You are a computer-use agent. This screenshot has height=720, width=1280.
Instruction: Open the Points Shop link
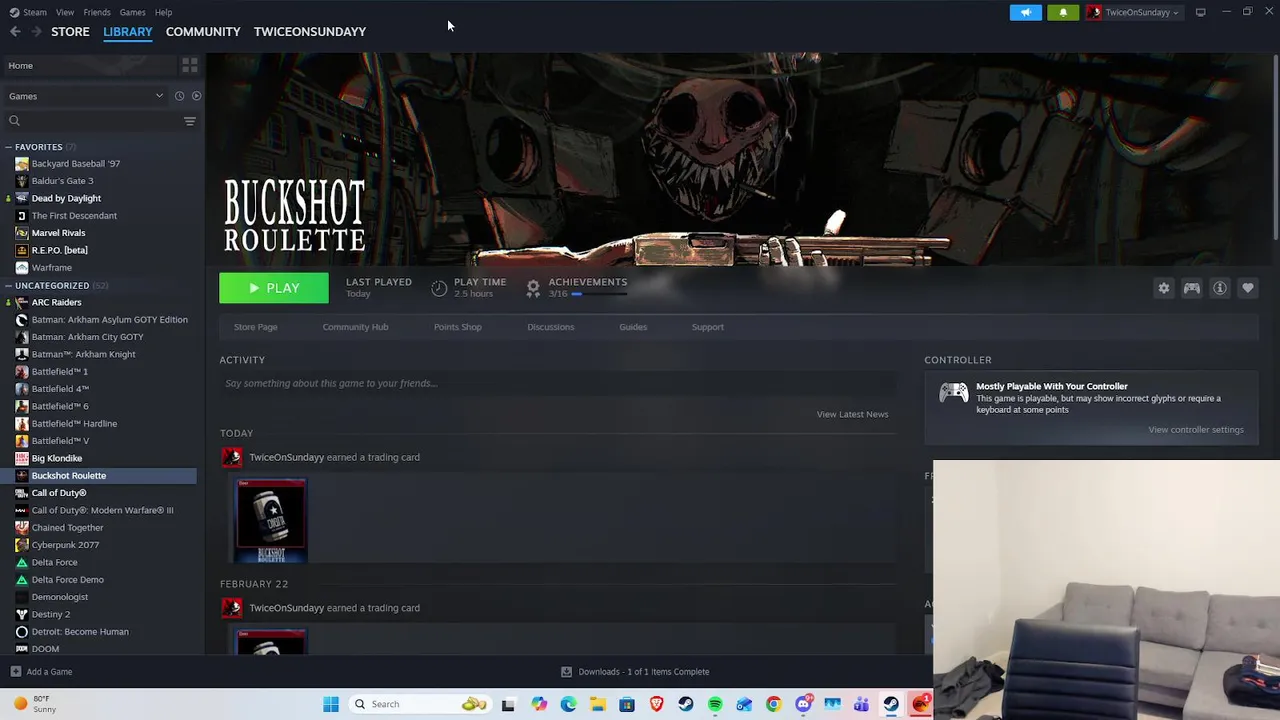point(457,327)
